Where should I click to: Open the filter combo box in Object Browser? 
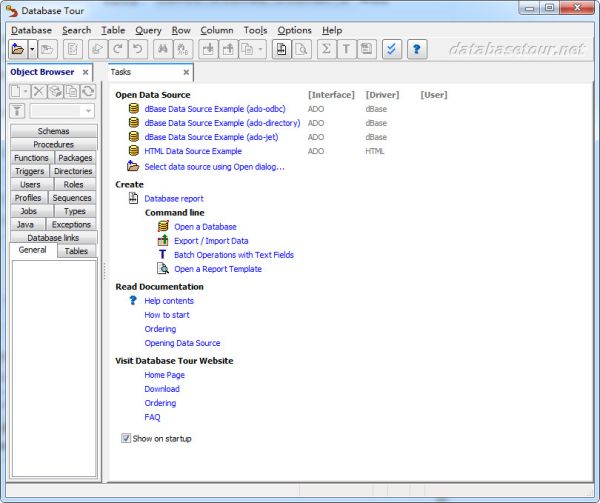coord(62,111)
